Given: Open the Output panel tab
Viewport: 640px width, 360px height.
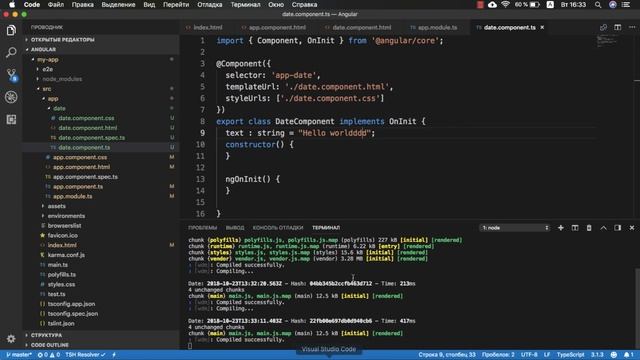Looking at the screenshot, I should click(x=235, y=228).
